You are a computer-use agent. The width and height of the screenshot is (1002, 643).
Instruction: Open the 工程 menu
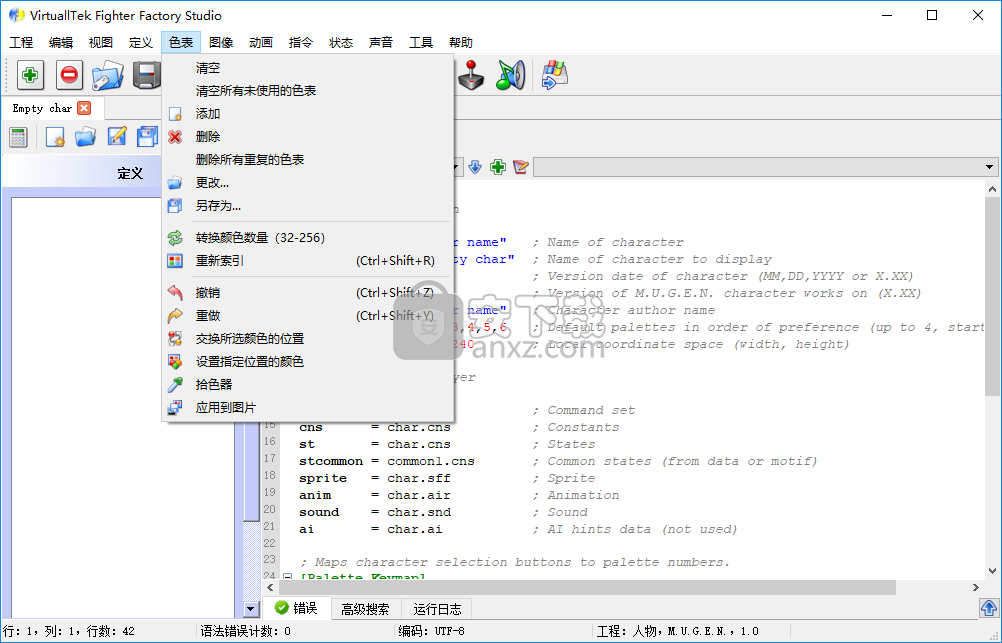click(21, 43)
